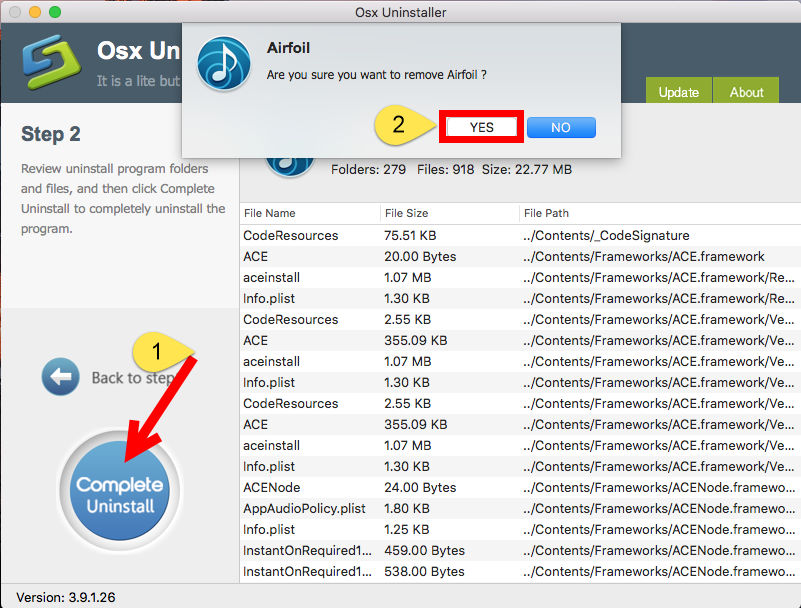Click the Airfoil icon in the confirmation dialog
The width and height of the screenshot is (801, 608).
pos(223,61)
